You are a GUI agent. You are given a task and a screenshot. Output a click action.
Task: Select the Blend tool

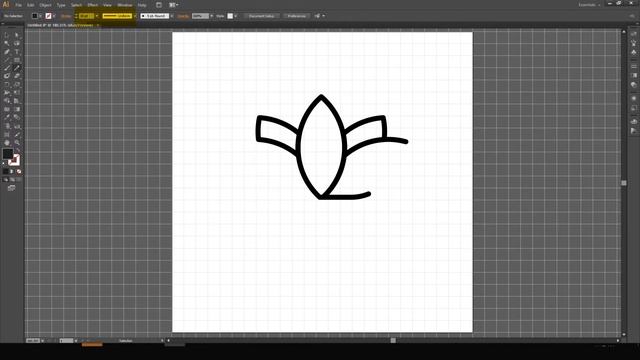[17, 118]
